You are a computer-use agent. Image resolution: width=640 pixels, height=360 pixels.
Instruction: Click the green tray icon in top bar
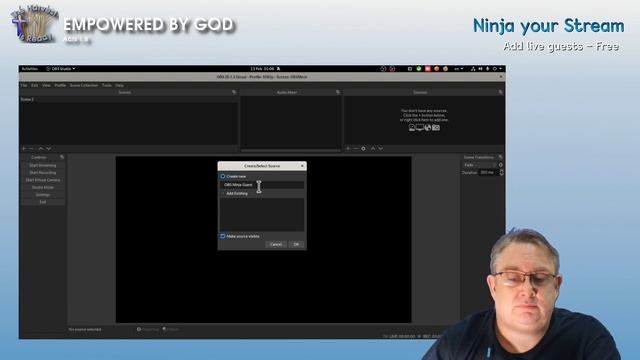pos(419,69)
